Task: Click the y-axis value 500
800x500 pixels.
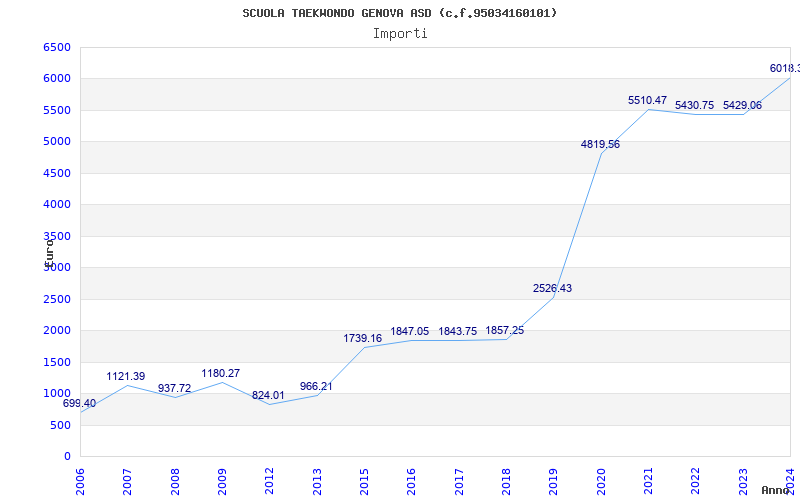Action: (x=60, y=426)
